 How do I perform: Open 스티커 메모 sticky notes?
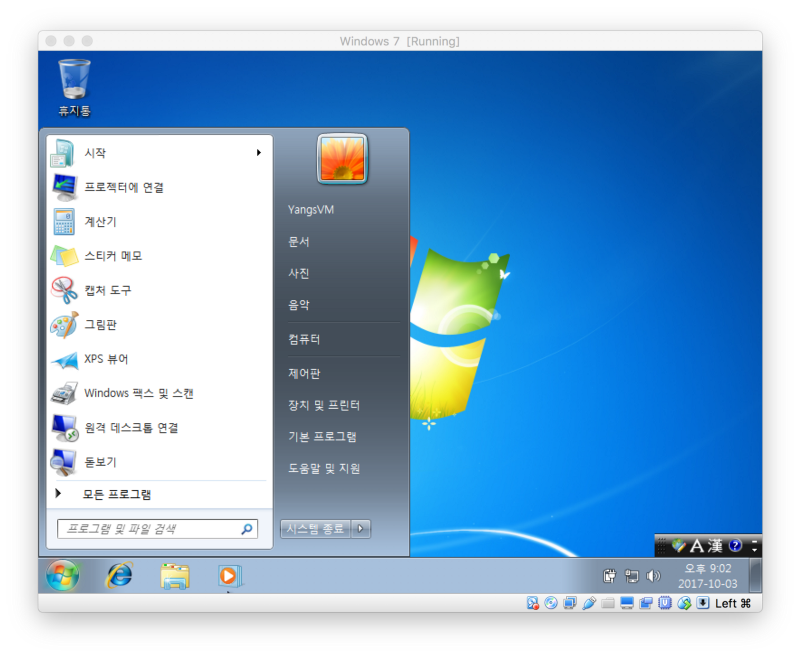point(158,256)
